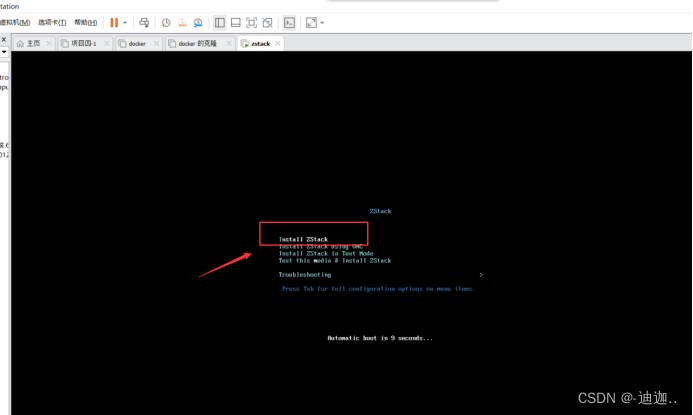This screenshot has height=415, width=693.
Task: Click the Press Tab configuration hint text
Action: point(378,289)
